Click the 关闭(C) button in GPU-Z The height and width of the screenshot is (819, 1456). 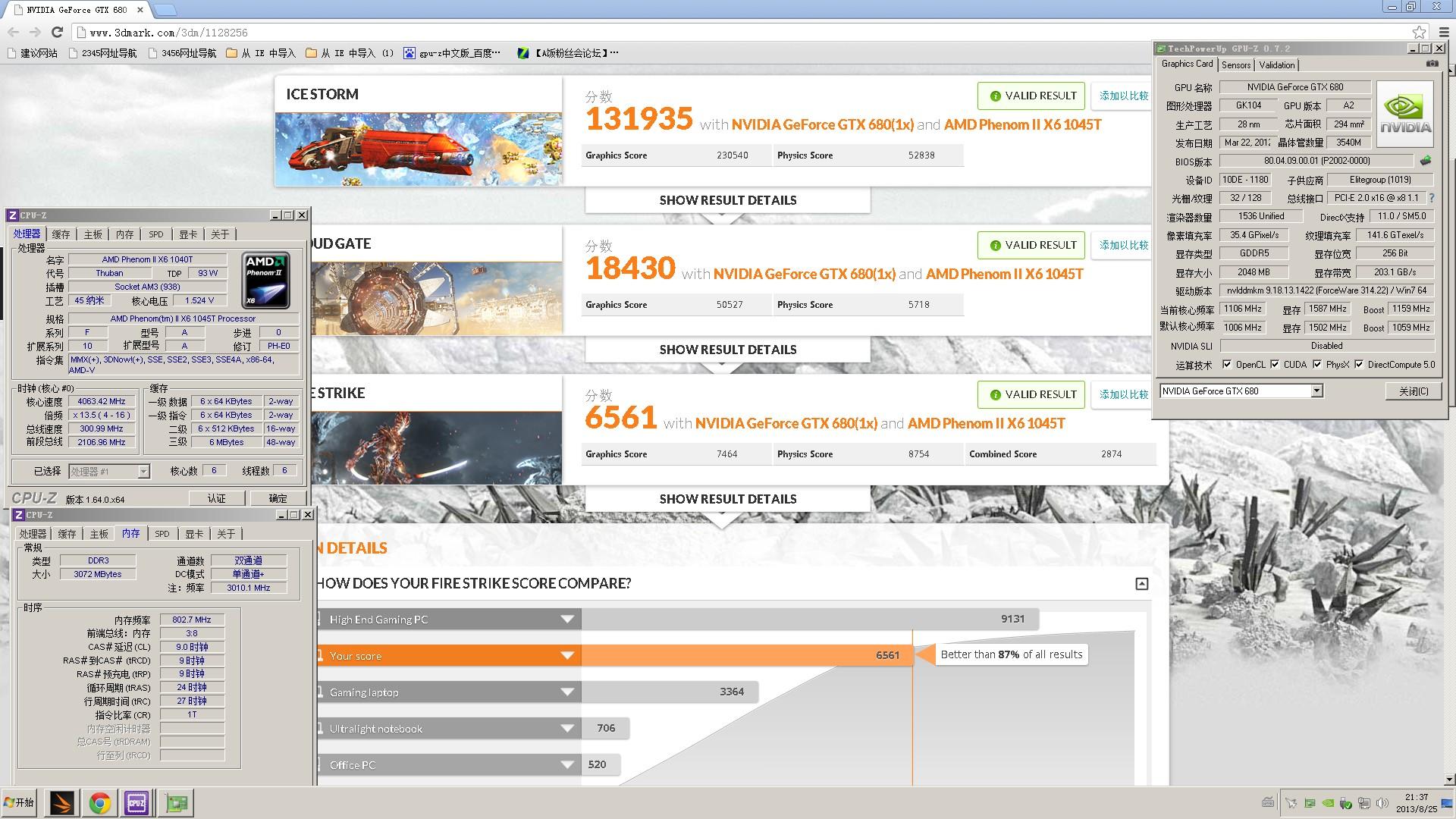(x=1414, y=391)
